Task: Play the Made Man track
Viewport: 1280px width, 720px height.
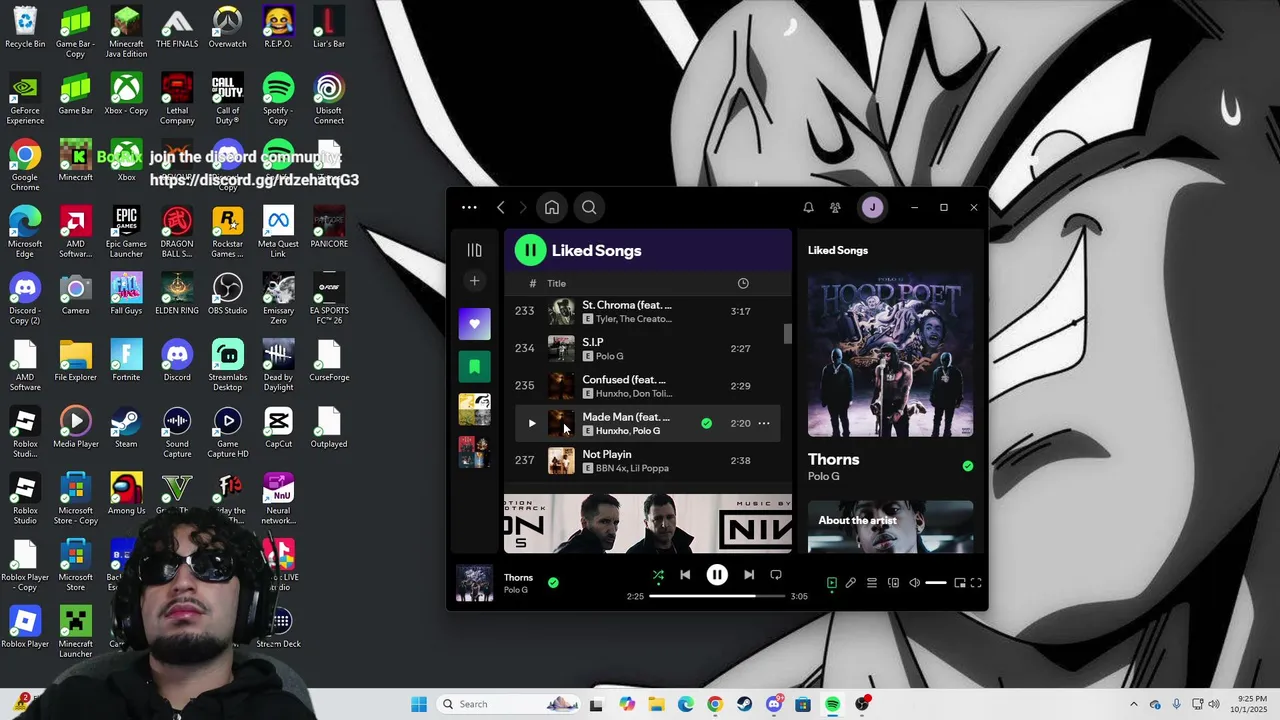Action: 532,423
